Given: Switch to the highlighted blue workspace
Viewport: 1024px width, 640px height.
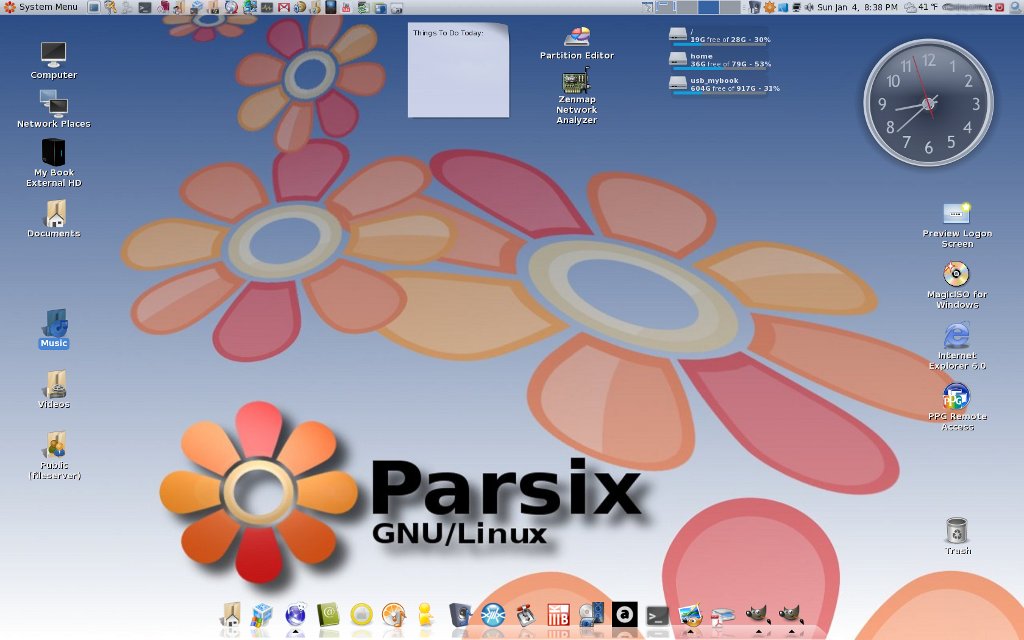Looking at the screenshot, I should [709, 7].
